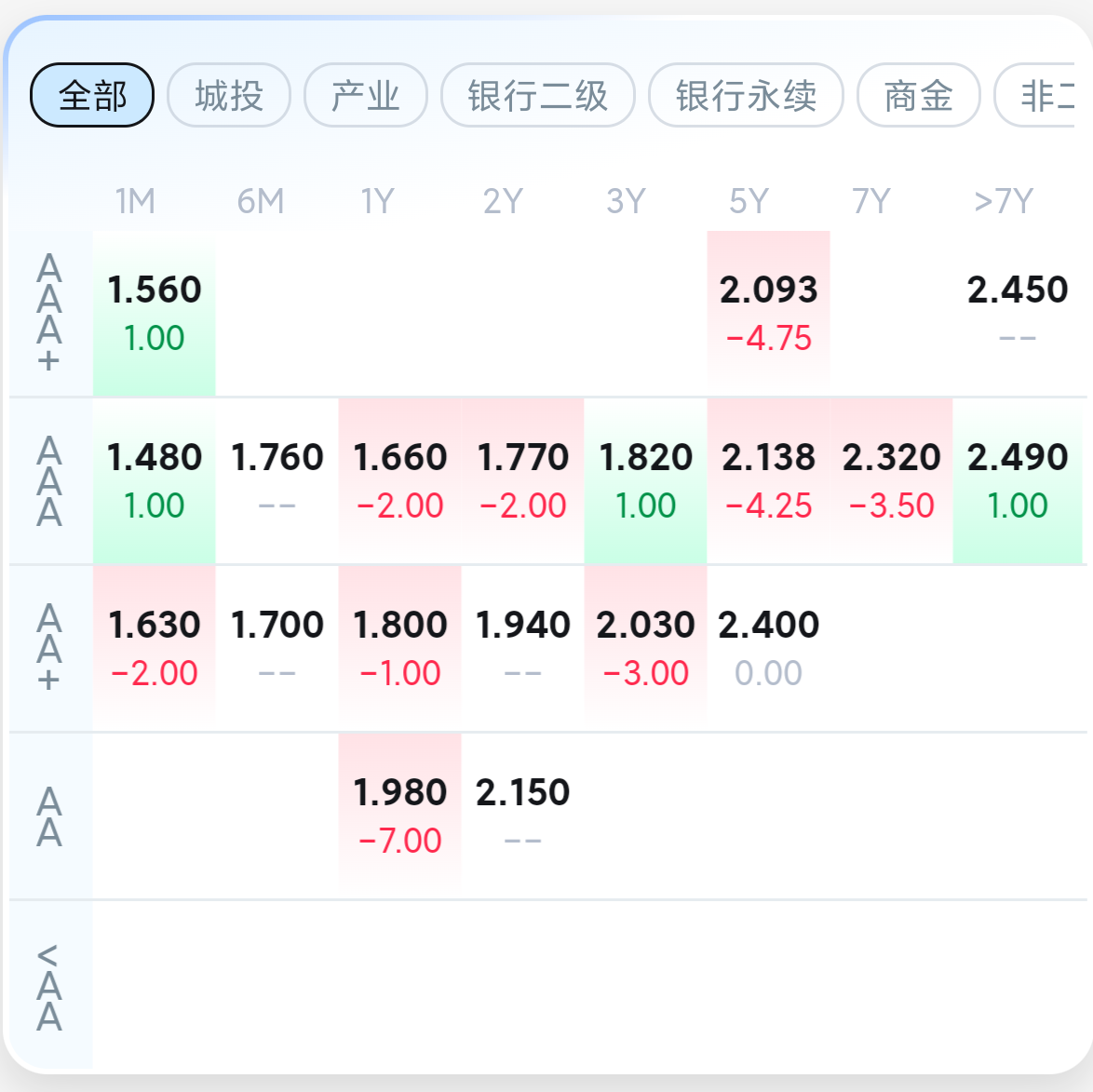Select AAA 7Y cell showing 2.320
This screenshot has width=1093, height=1092.
(891, 480)
